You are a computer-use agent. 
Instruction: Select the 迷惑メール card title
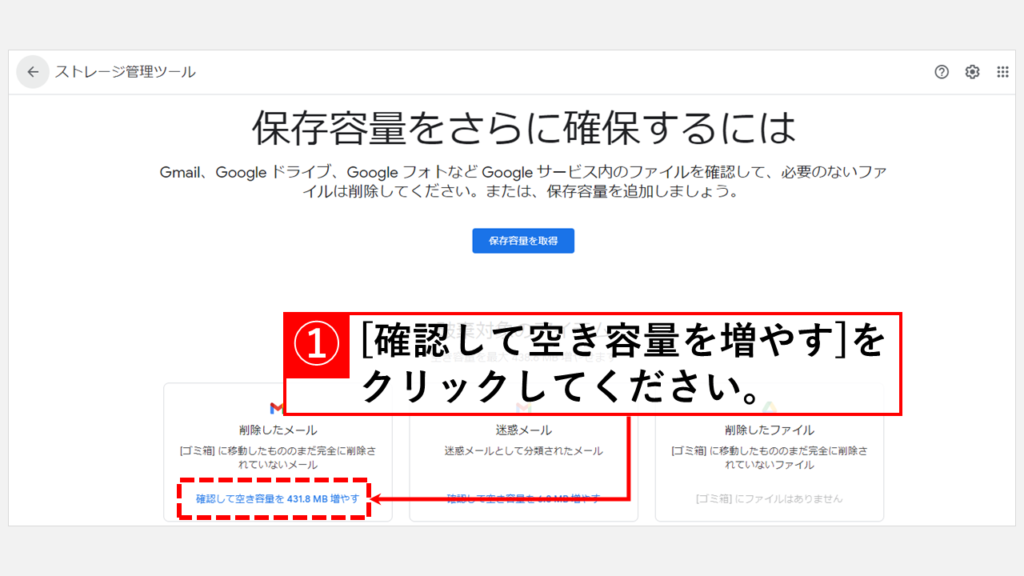click(523, 430)
